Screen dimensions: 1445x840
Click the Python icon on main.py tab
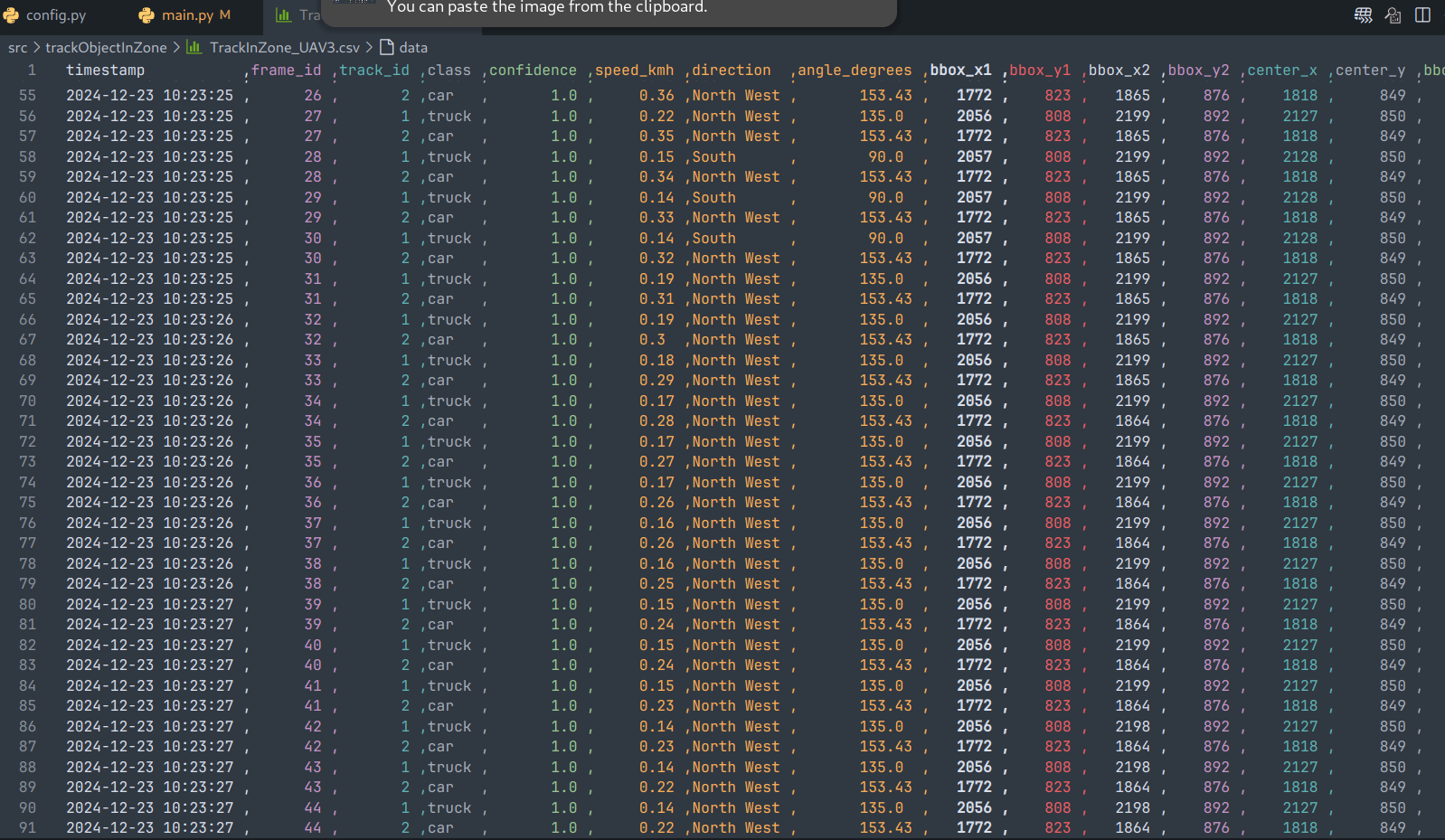coord(146,15)
